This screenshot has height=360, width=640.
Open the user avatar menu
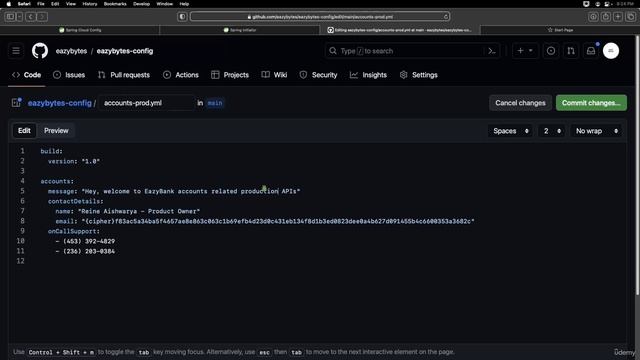pyautogui.click(x=611, y=51)
